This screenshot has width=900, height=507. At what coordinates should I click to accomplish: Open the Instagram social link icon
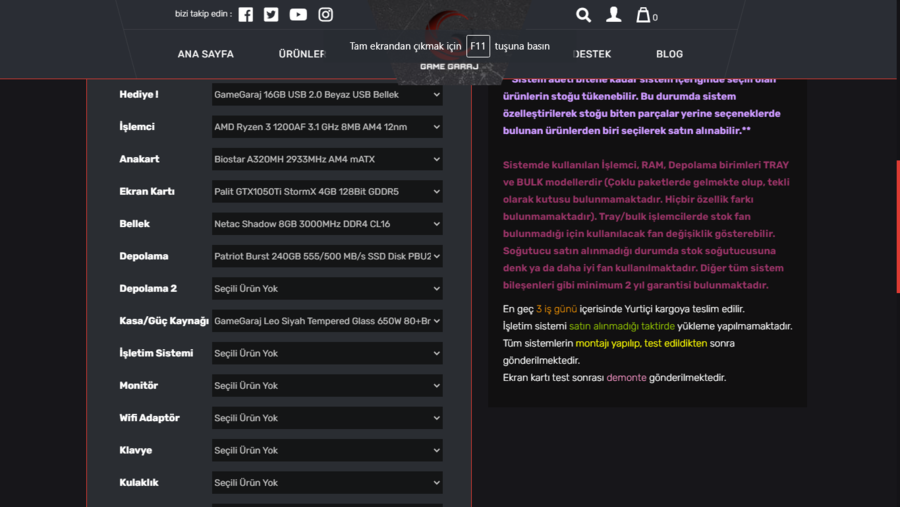click(x=325, y=14)
